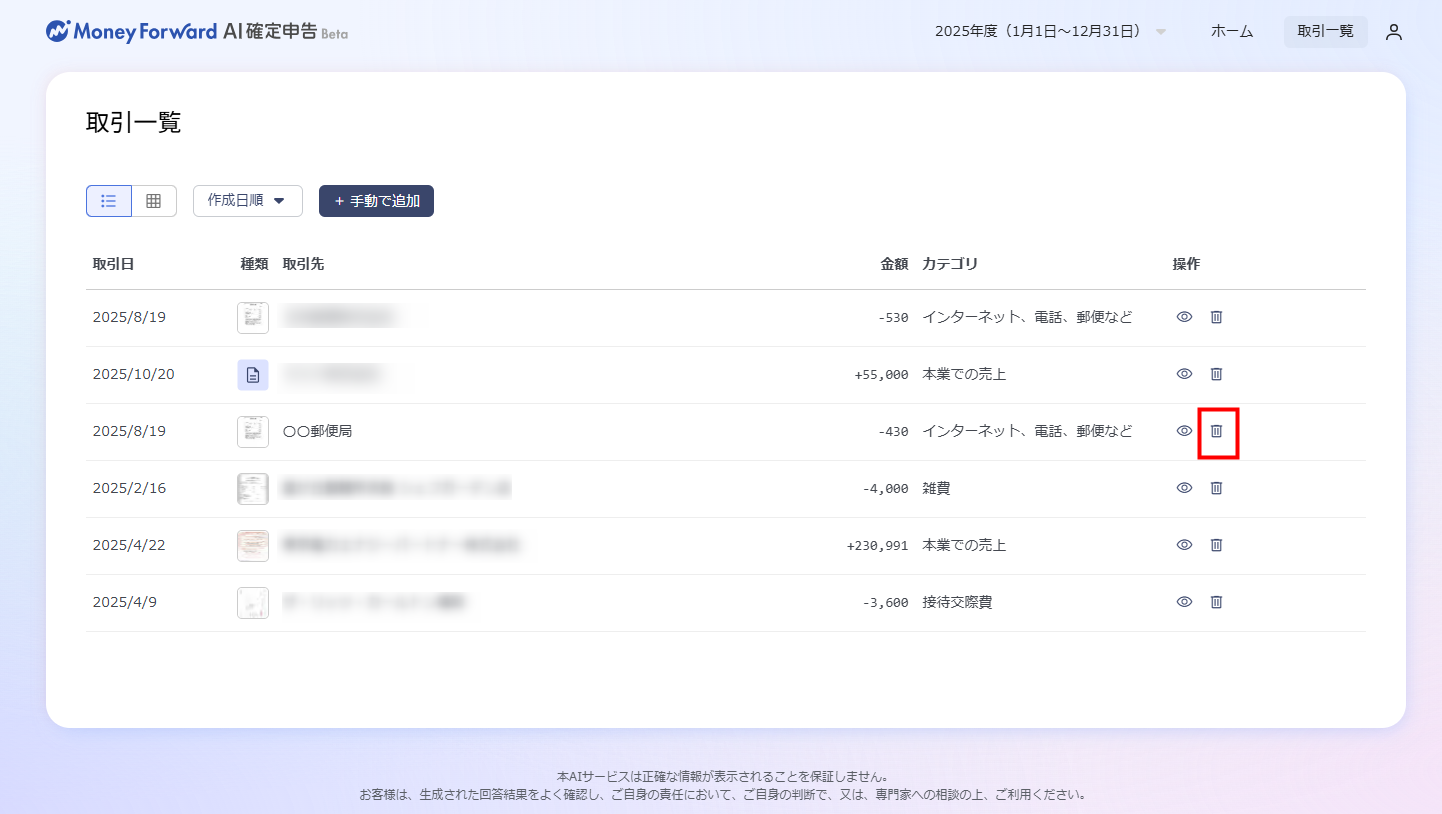The width and height of the screenshot is (1442, 814).
Task: Remove the -530 transaction via trash icon
Action: pos(1217,317)
